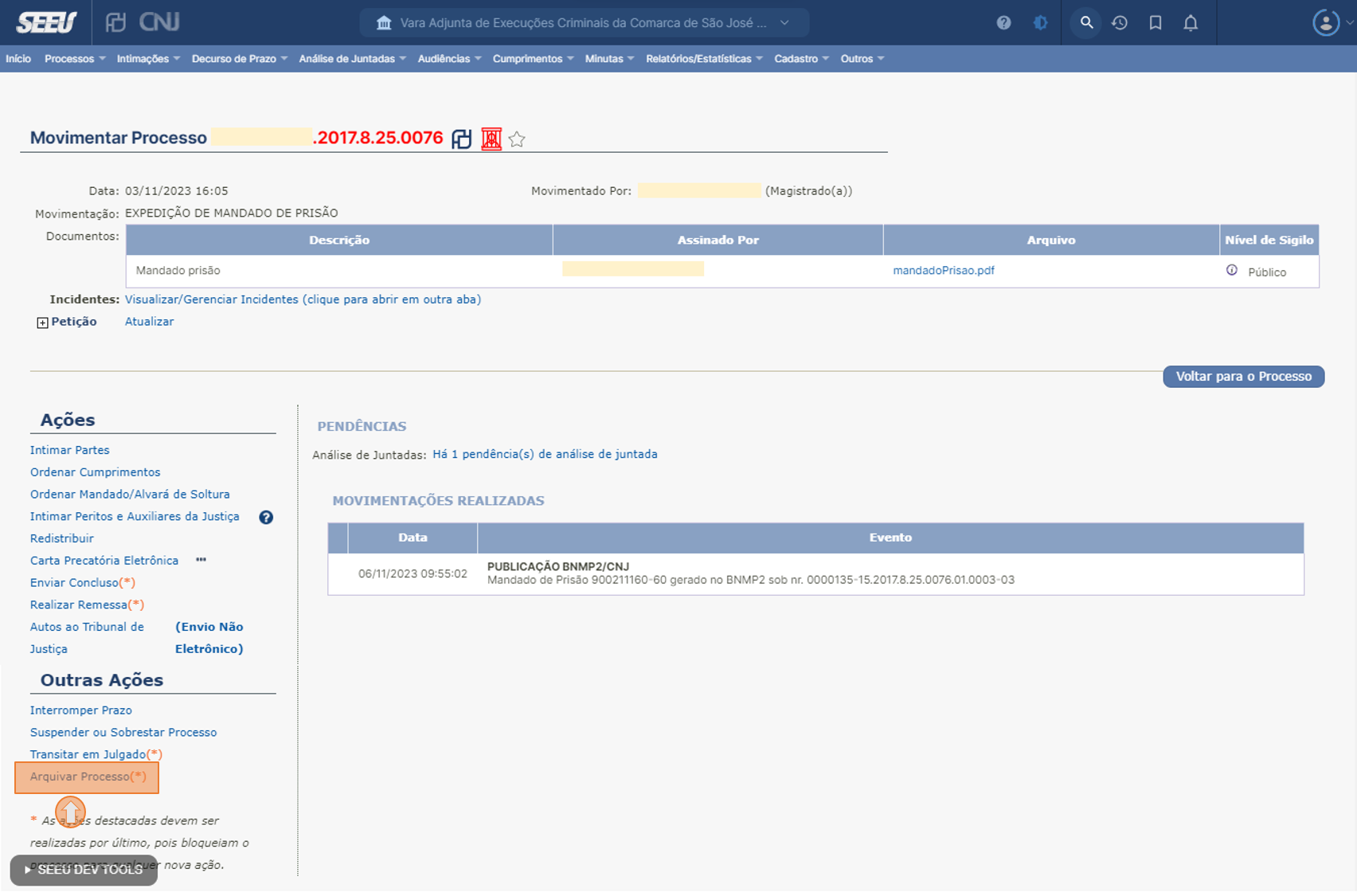Open the help question mark icon in header
Viewport: 1357px width, 896px height.
1003,23
